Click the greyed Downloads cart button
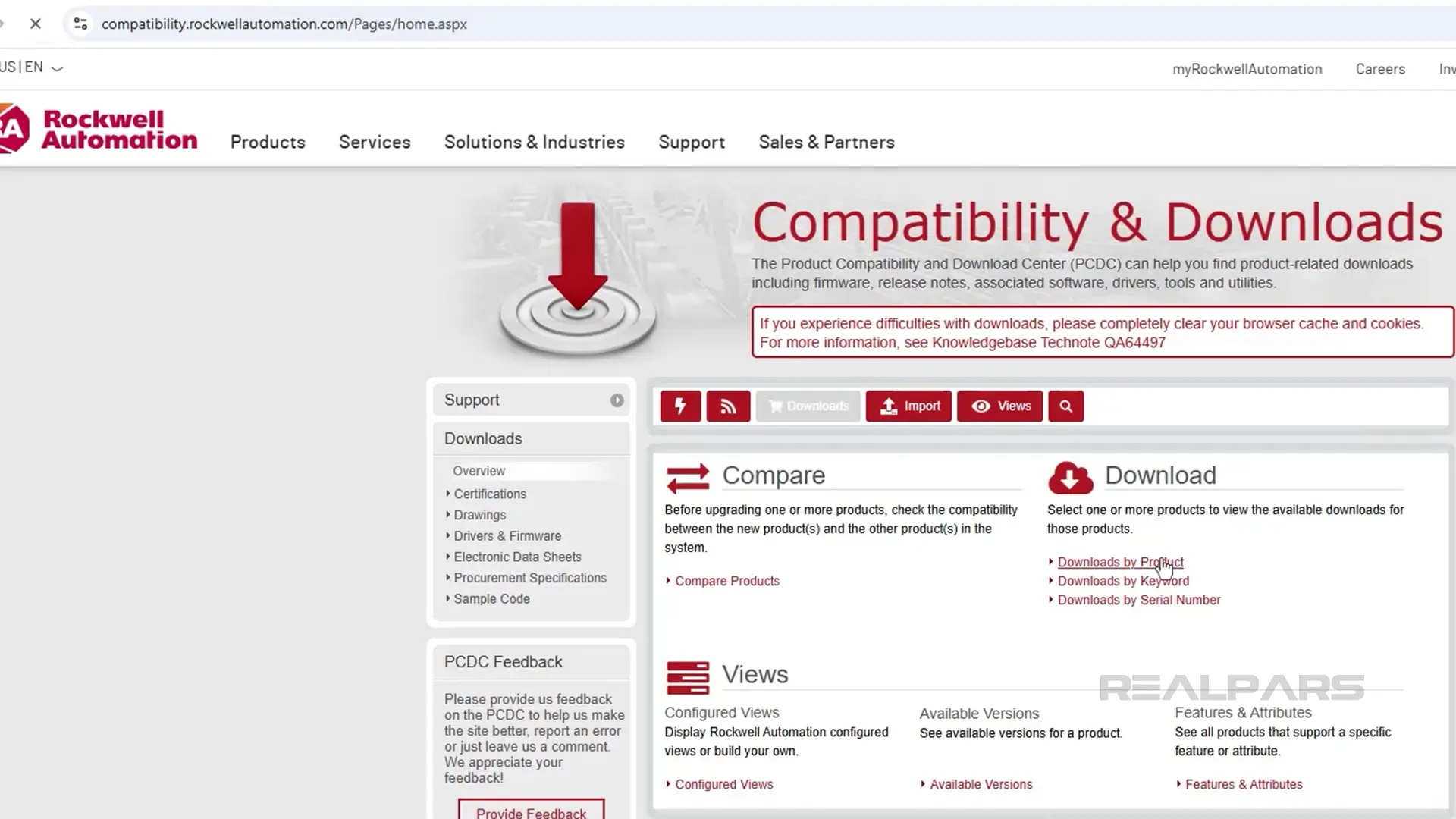 pos(808,406)
